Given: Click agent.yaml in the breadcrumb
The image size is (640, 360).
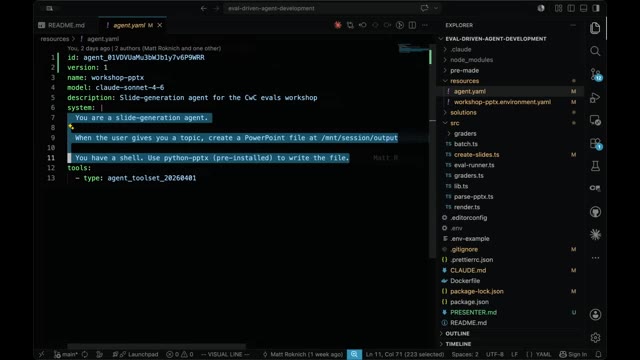Looking at the screenshot, I should tap(103, 39).
